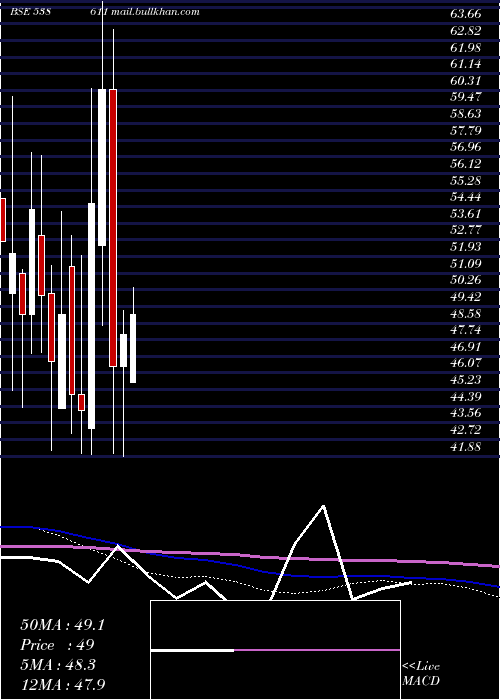The height and width of the screenshot is (700, 500).
Task: Select the 42.72 axis label
Action: coord(466,429)
